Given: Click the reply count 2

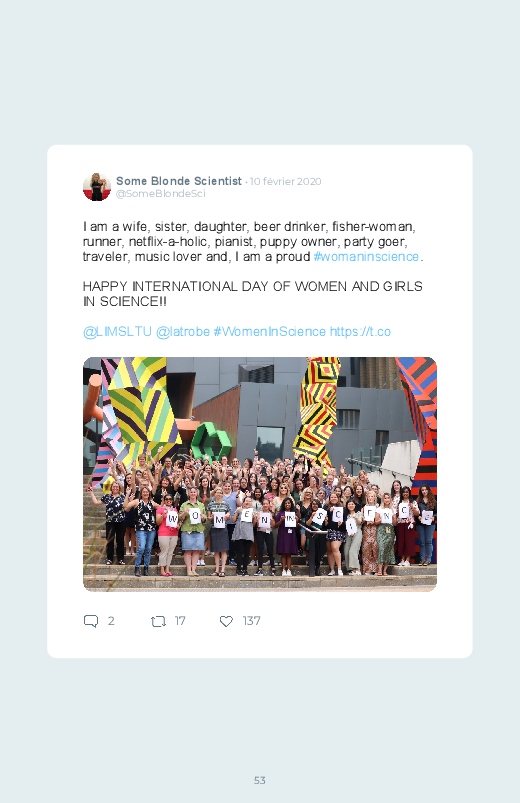Looking at the screenshot, I should coord(111,621).
